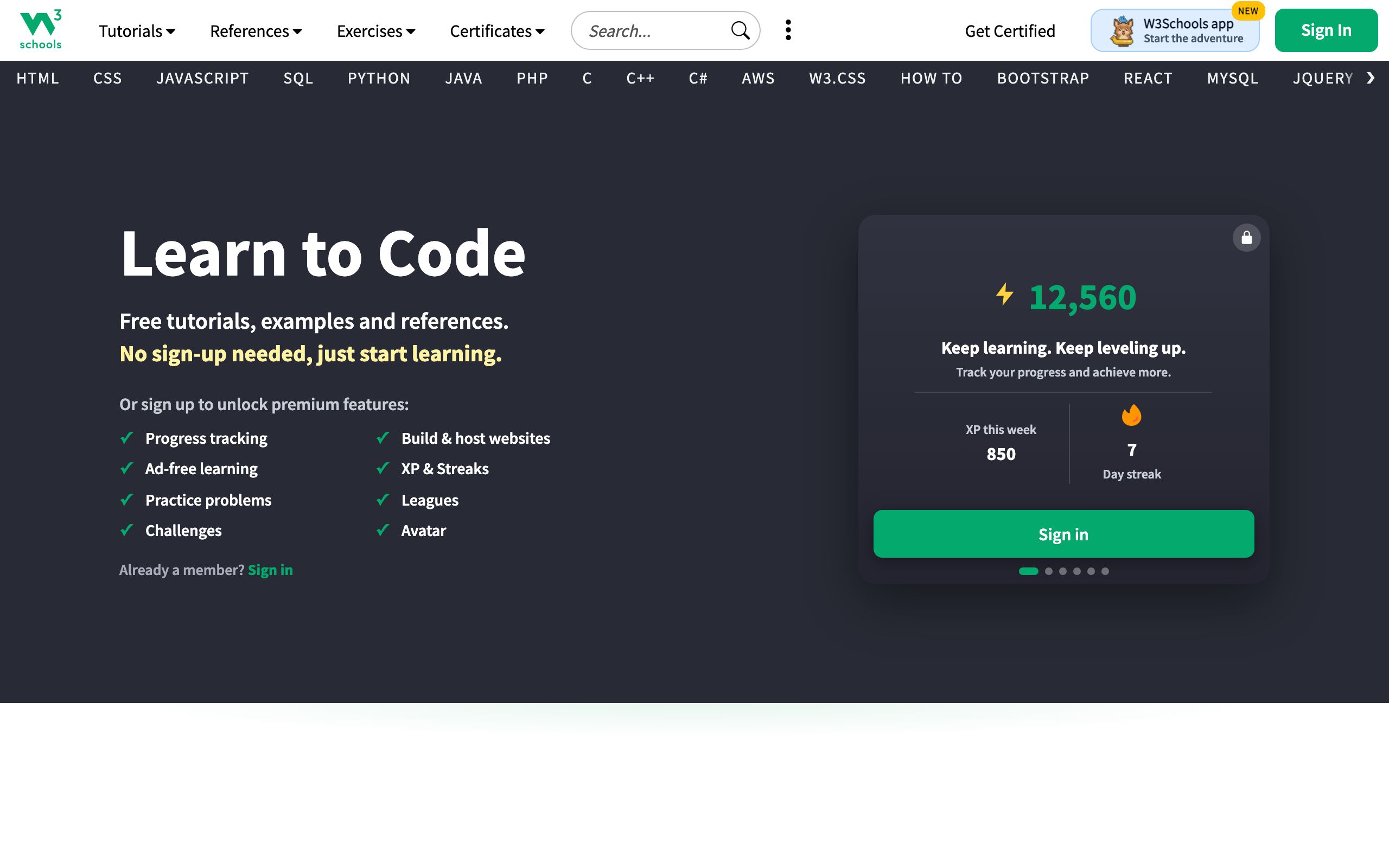Open the PYTHON topic
The image size is (1389, 868).
[379, 79]
